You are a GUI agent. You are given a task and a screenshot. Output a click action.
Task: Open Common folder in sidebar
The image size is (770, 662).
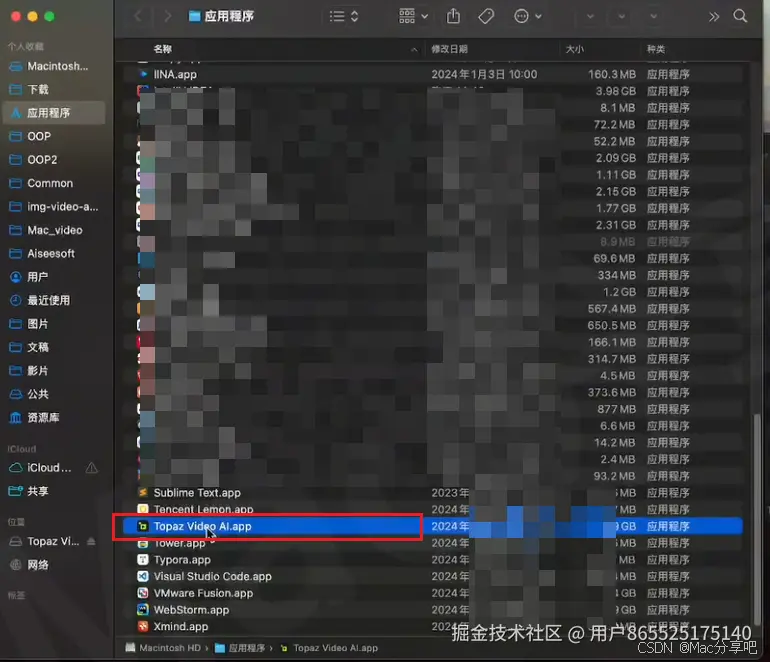click(x=54, y=183)
